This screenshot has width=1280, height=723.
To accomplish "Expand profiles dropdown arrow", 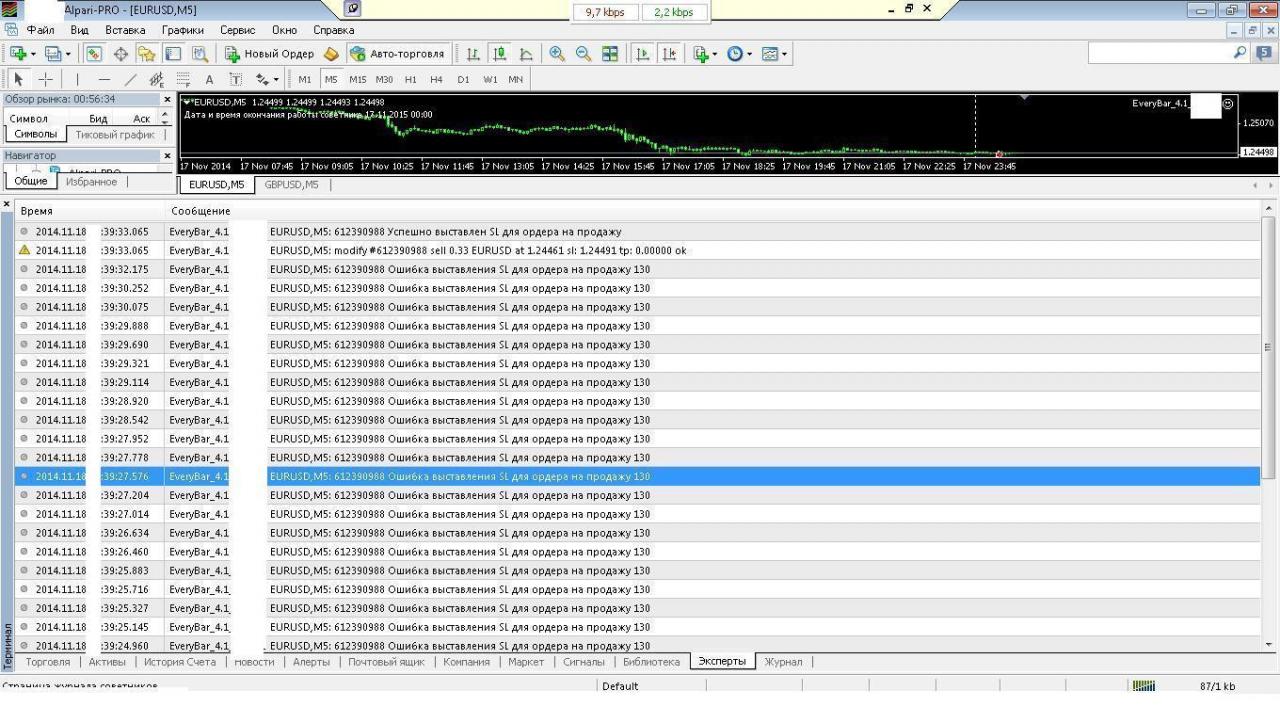I will [67, 54].
